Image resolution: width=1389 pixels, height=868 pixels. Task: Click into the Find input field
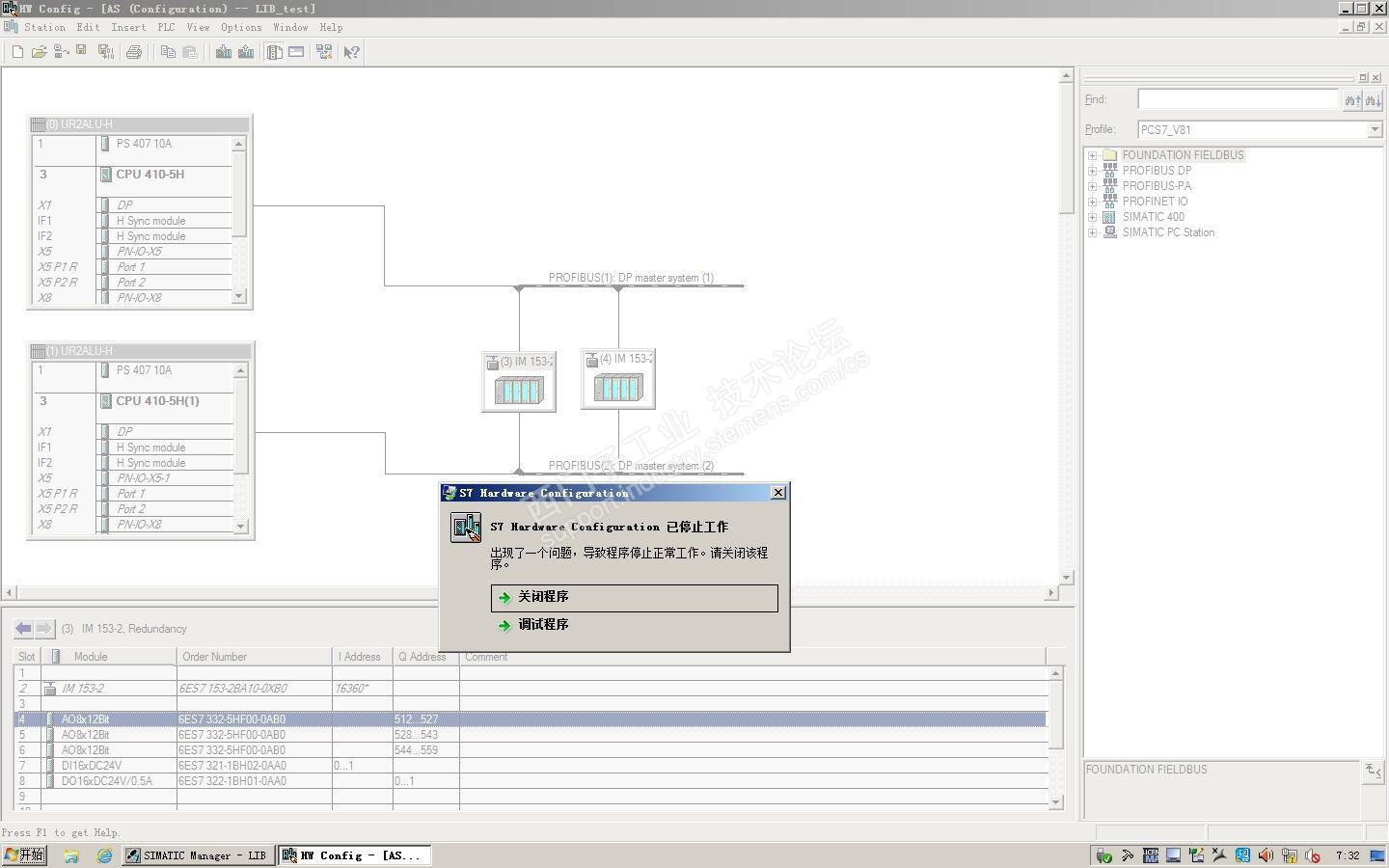point(1238,99)
